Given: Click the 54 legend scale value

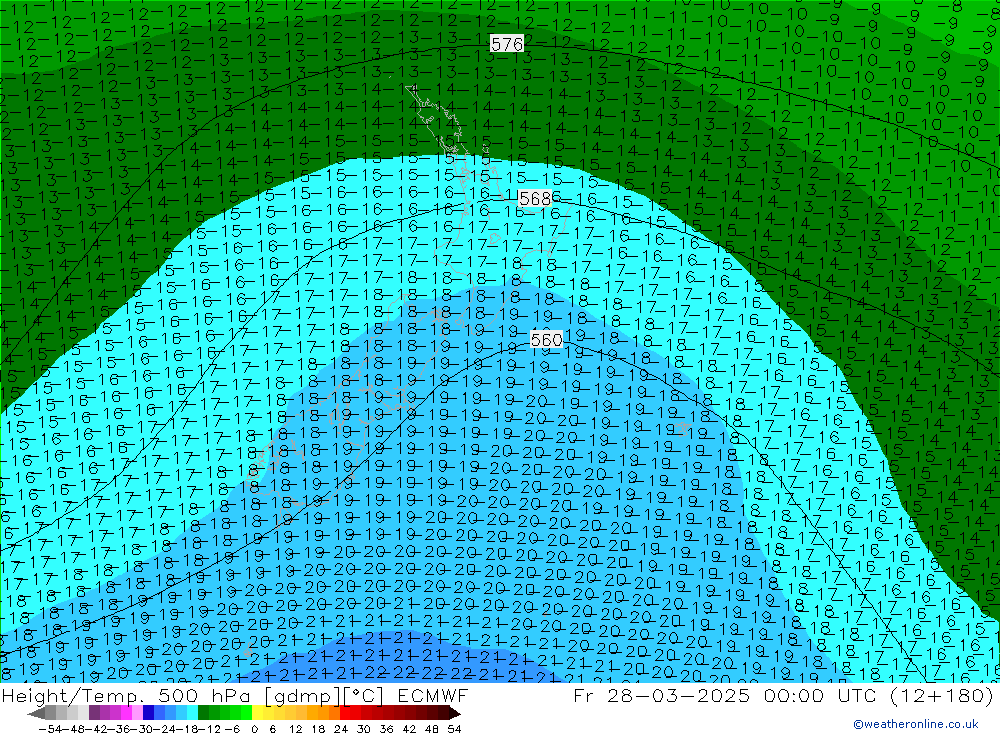Looking at the screenshot, I should point(454,729).
